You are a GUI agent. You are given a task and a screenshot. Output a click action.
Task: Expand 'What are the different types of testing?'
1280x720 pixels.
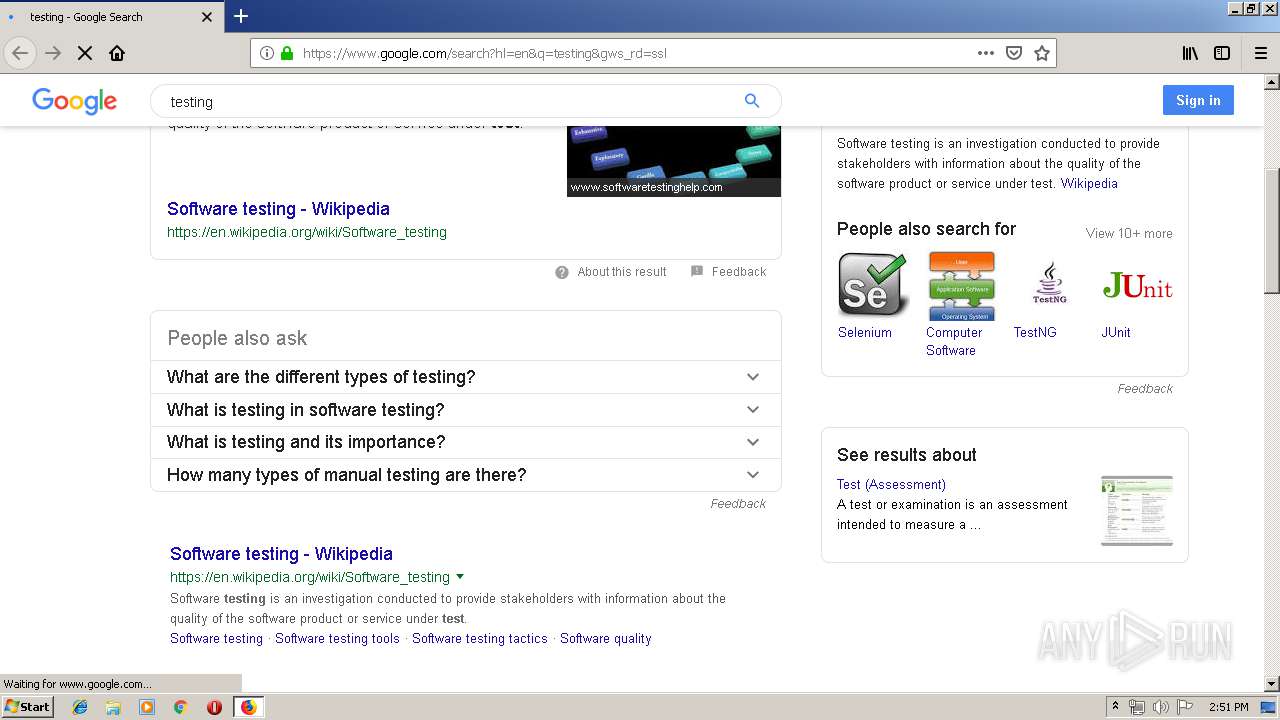[x=465, y=377]
